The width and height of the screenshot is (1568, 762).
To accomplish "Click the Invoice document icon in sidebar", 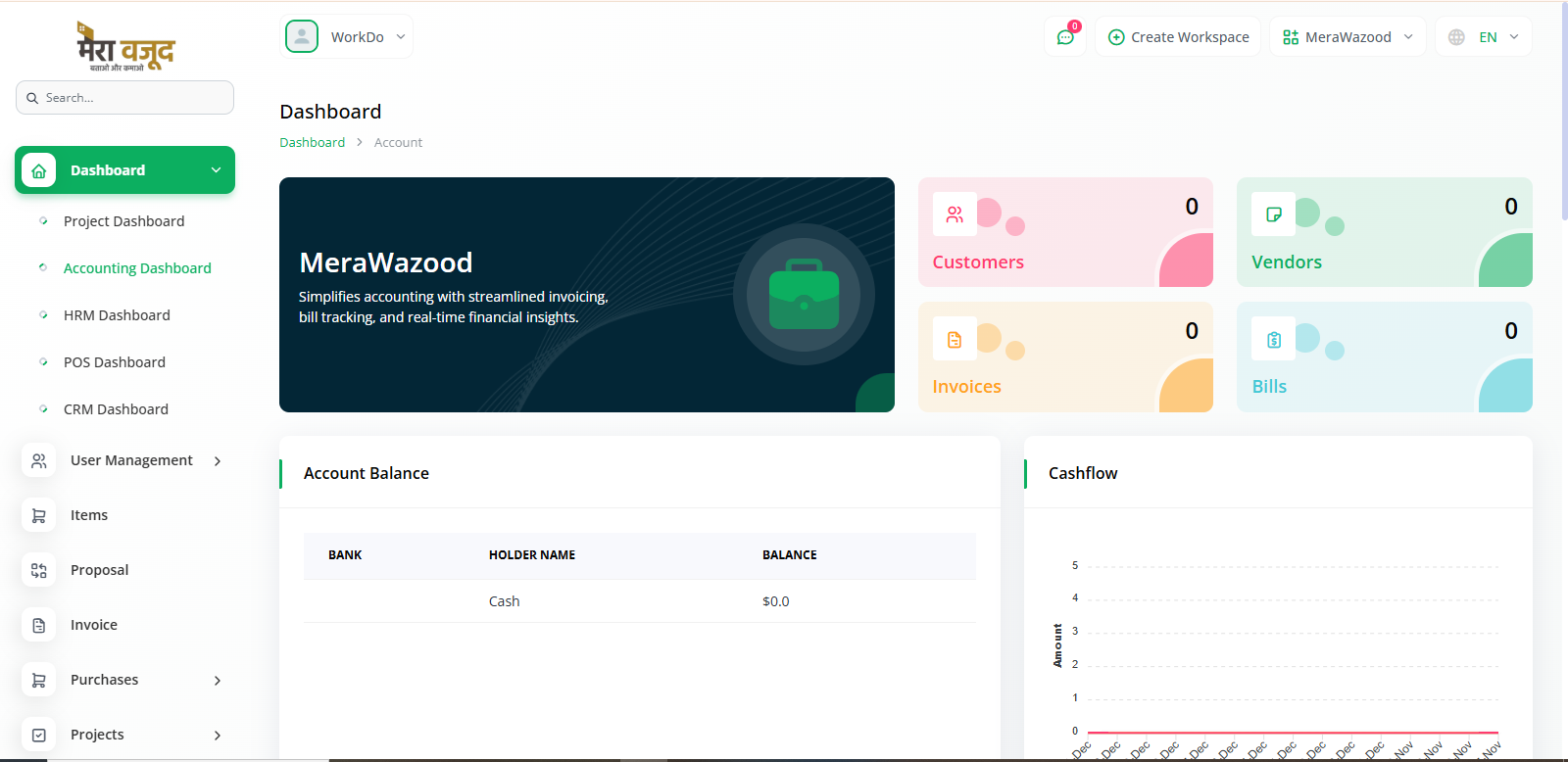I will 39,625.
